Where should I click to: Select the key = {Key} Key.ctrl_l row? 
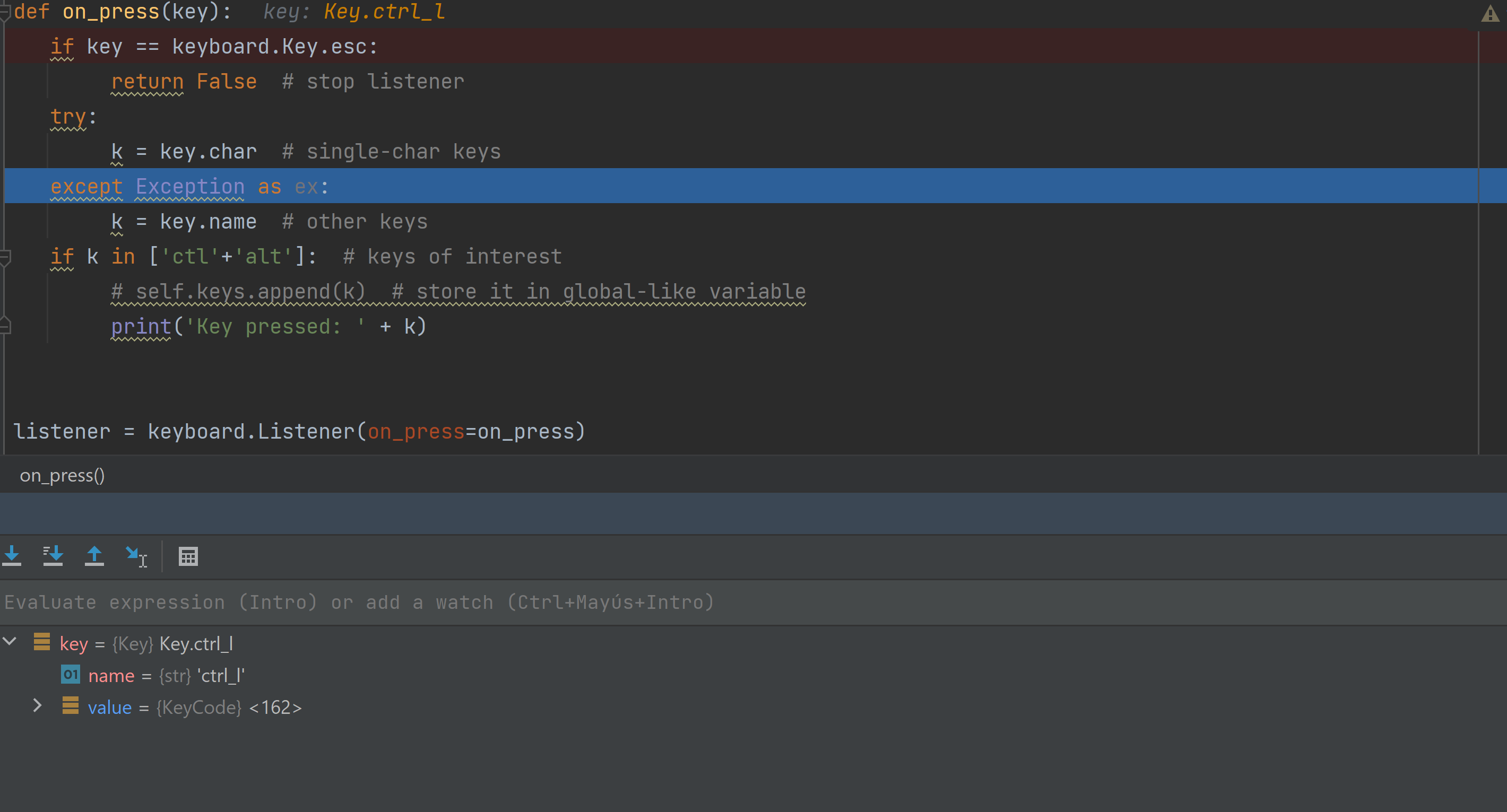(x=753, y=644)
